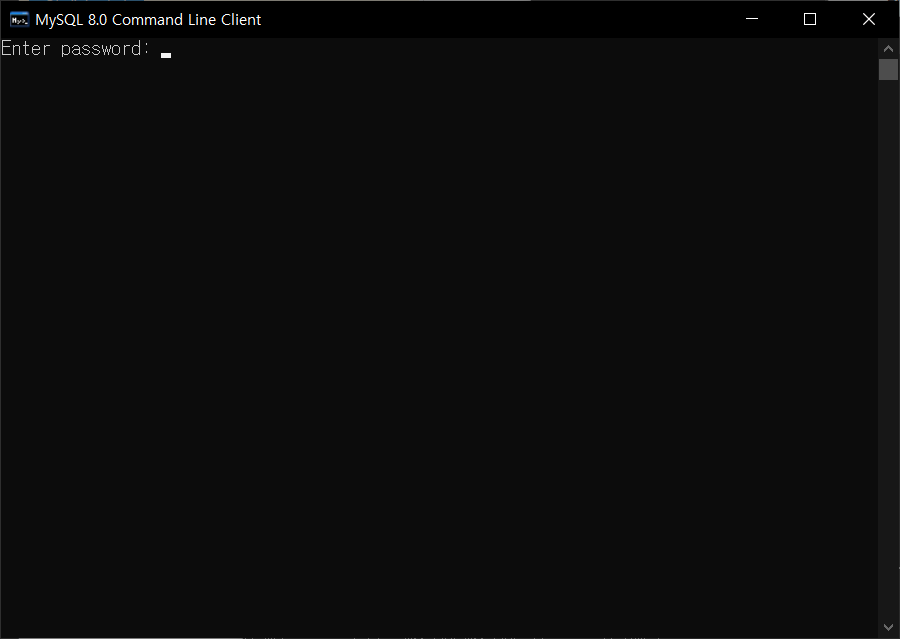Focus the console by clicking its center
900x639 pixels.
(440, 338)
